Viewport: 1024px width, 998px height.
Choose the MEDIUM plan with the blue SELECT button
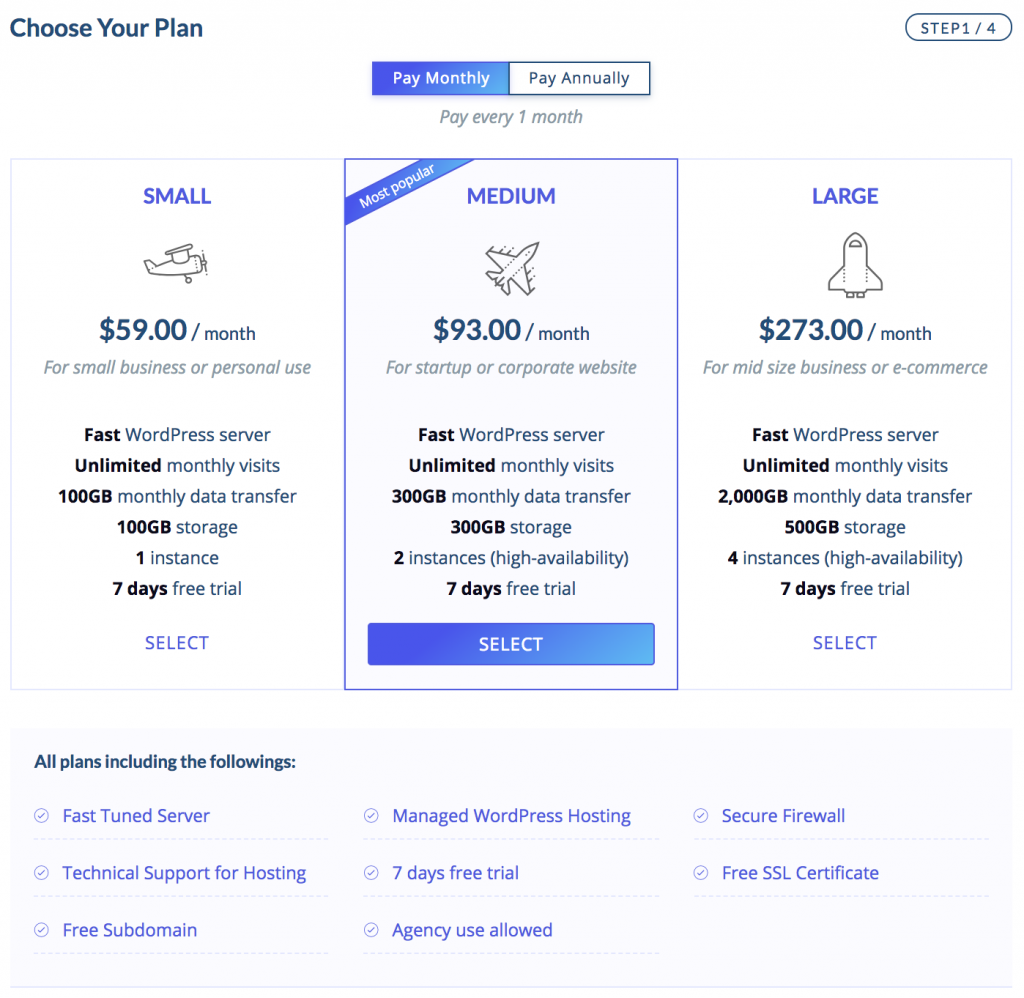[511, 644]
